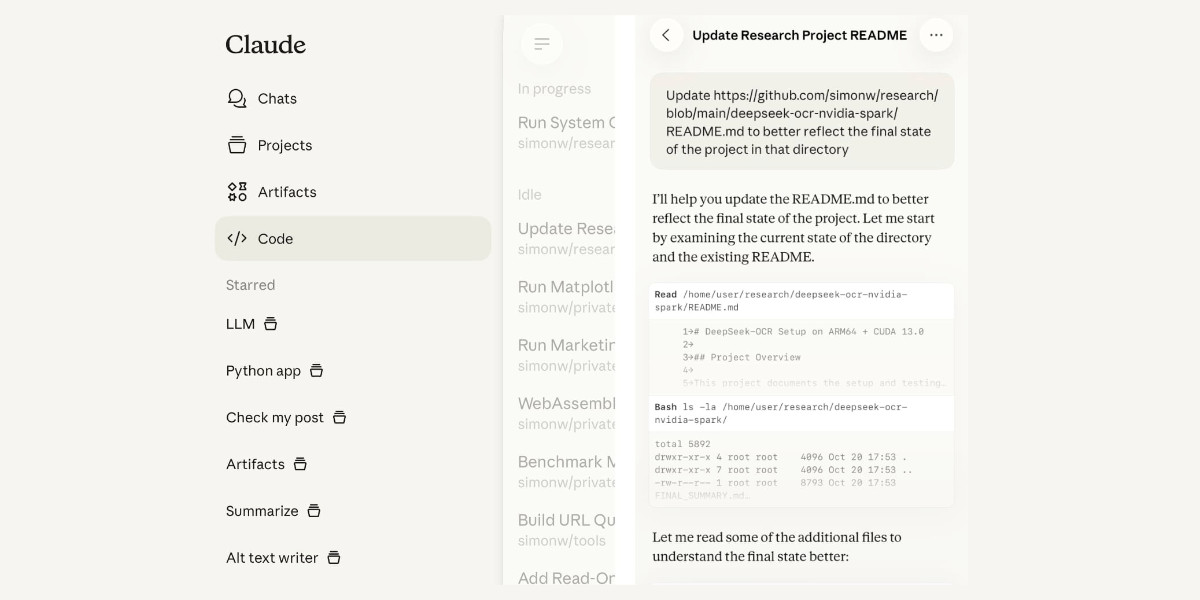Open the three-dot more options menu
1200x600 pixels.
pos(936,35)
